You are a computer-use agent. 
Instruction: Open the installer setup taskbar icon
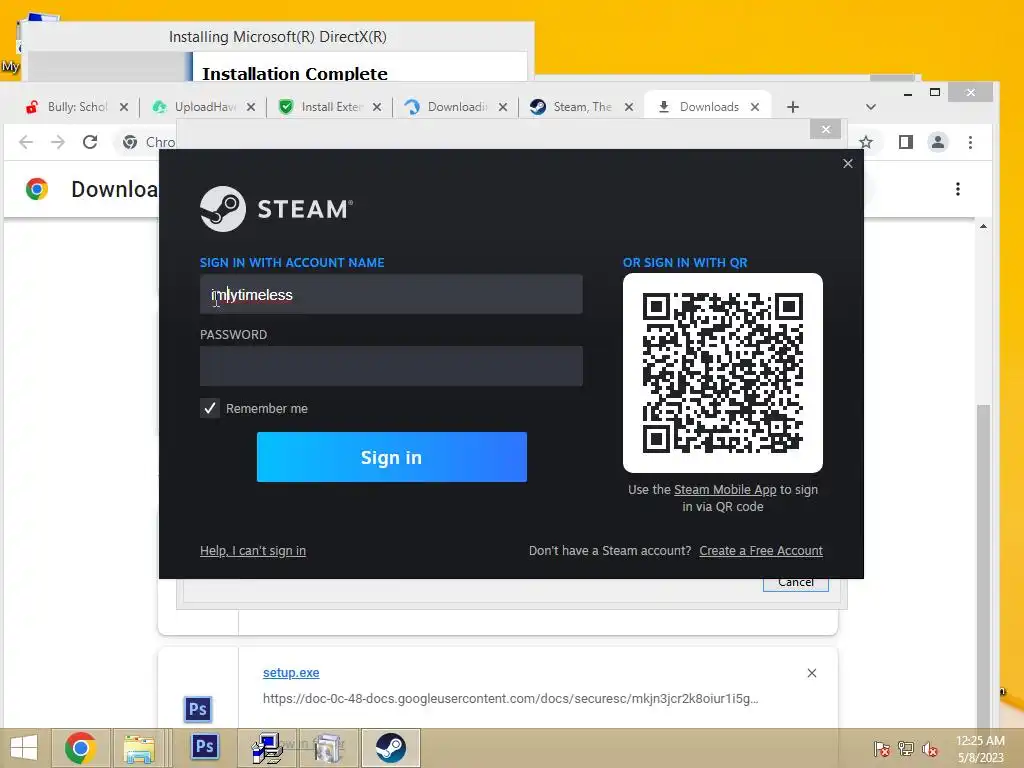[266, 748]
